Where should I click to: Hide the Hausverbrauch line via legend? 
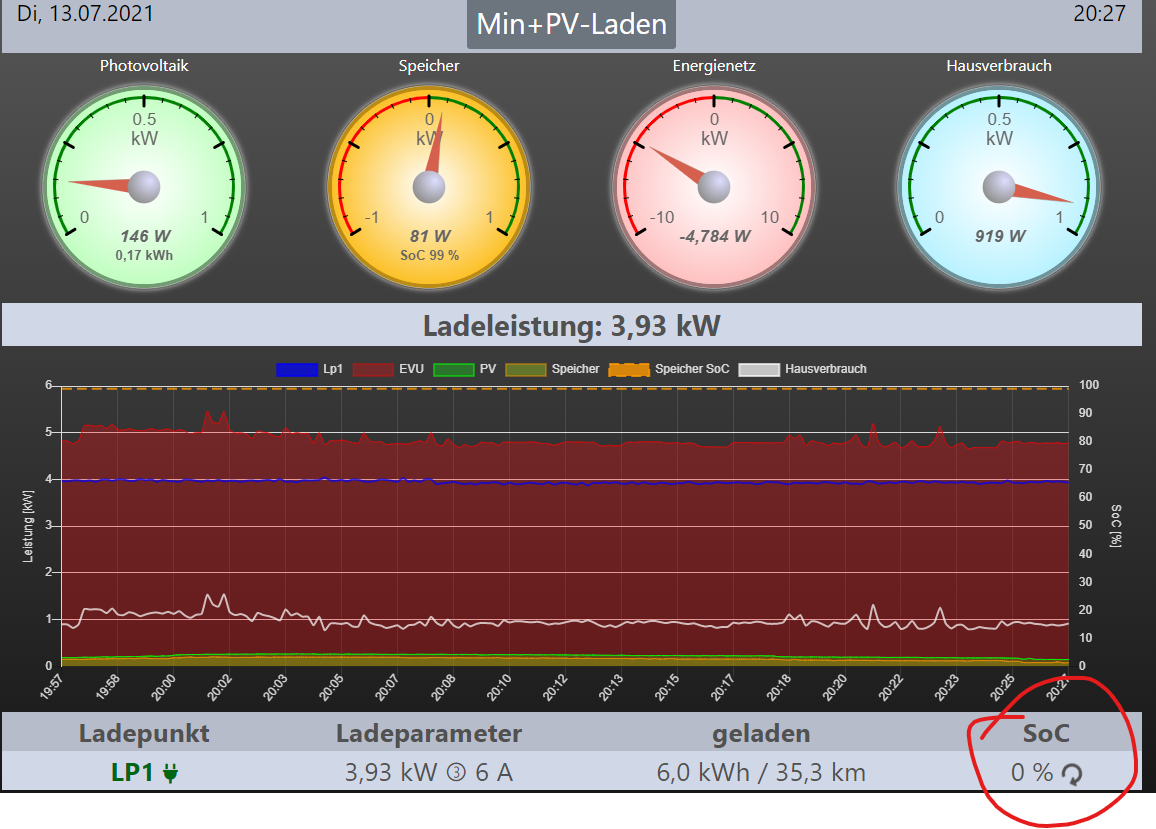tap(802, 369)
